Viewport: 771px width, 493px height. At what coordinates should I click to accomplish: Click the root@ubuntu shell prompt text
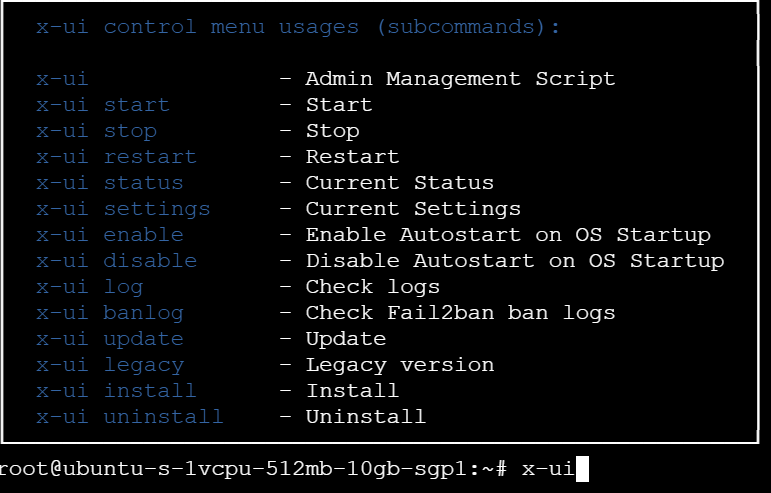coord(253,469)
